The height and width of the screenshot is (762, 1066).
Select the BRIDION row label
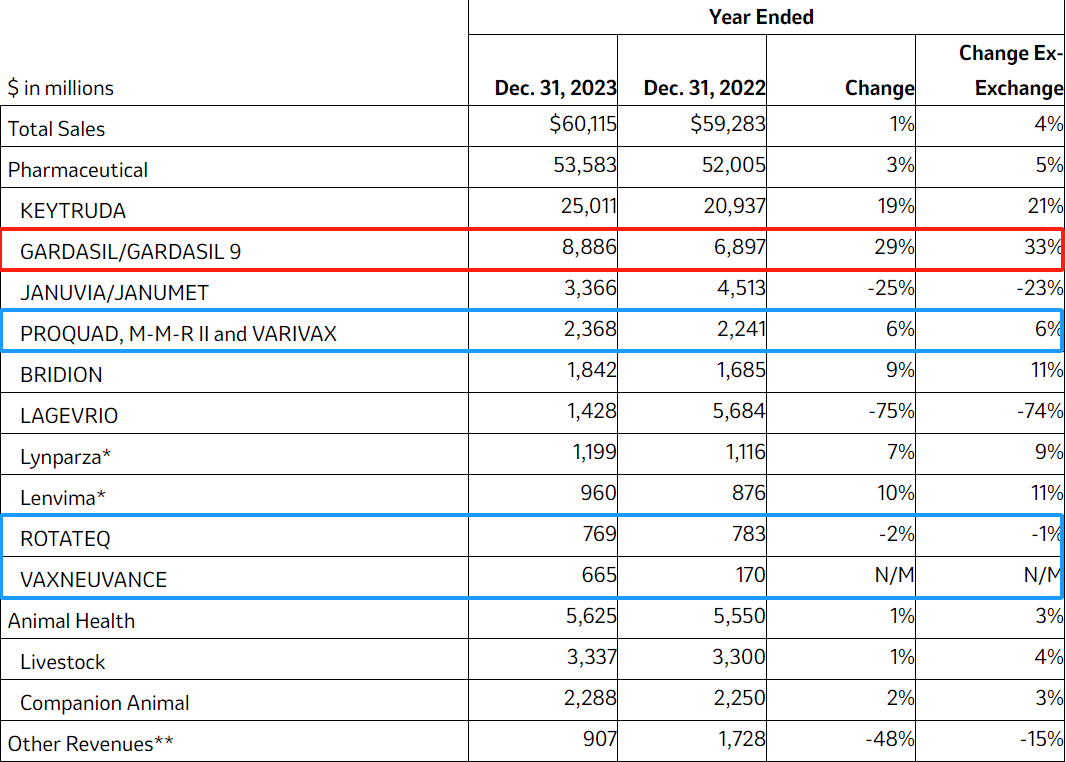(x=61, y=375)
